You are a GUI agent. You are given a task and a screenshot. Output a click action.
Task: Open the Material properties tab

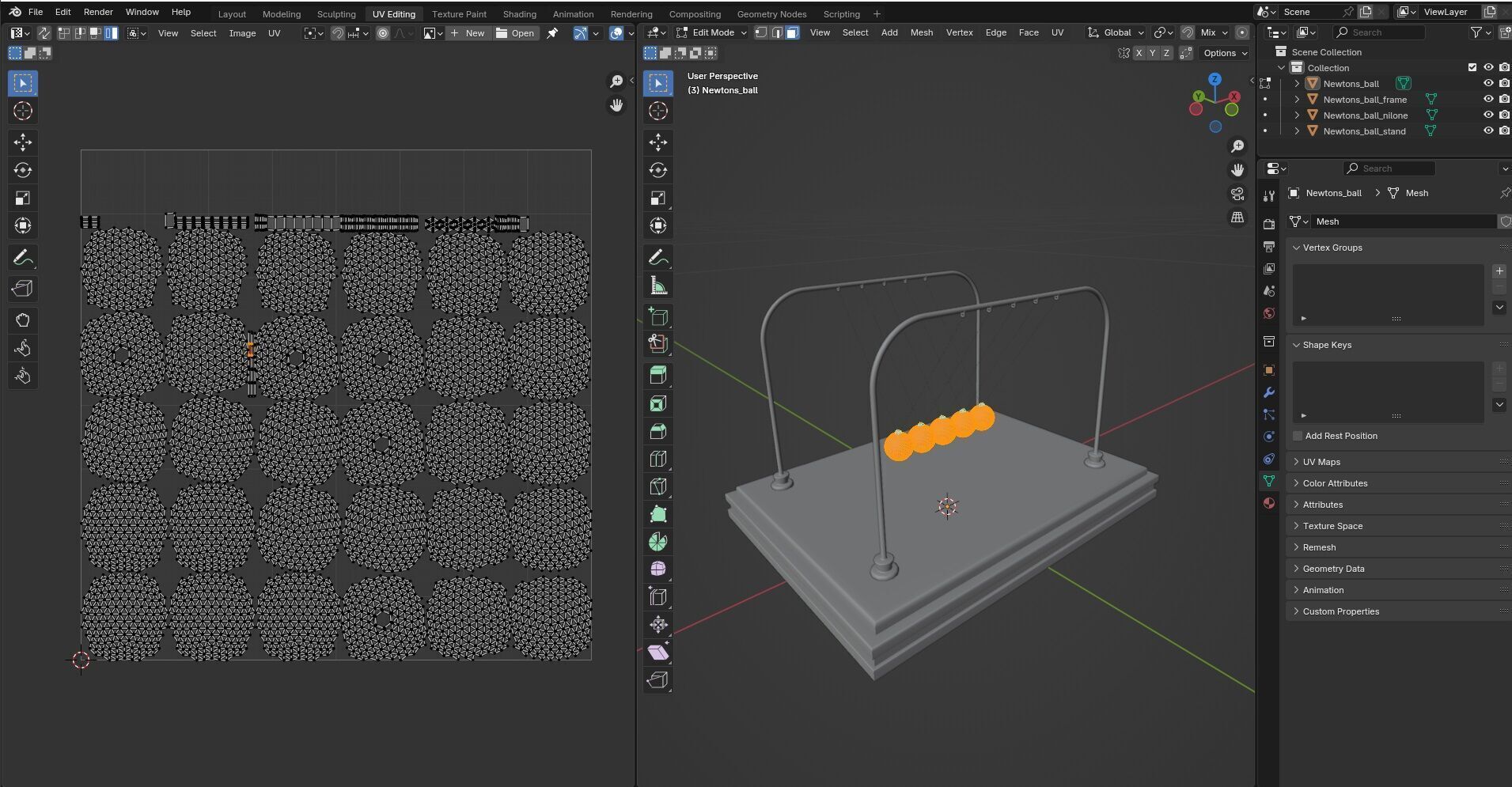point(1269,503)
